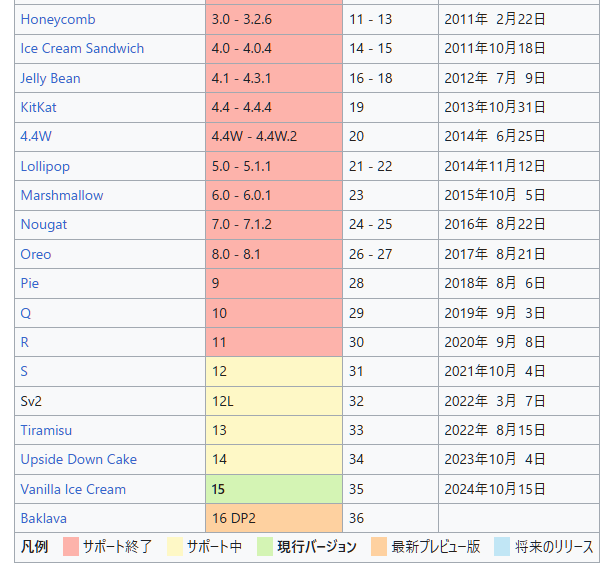Select version cell 5.0 - 5.1.1
616x577 pixels.
point(274,166)
